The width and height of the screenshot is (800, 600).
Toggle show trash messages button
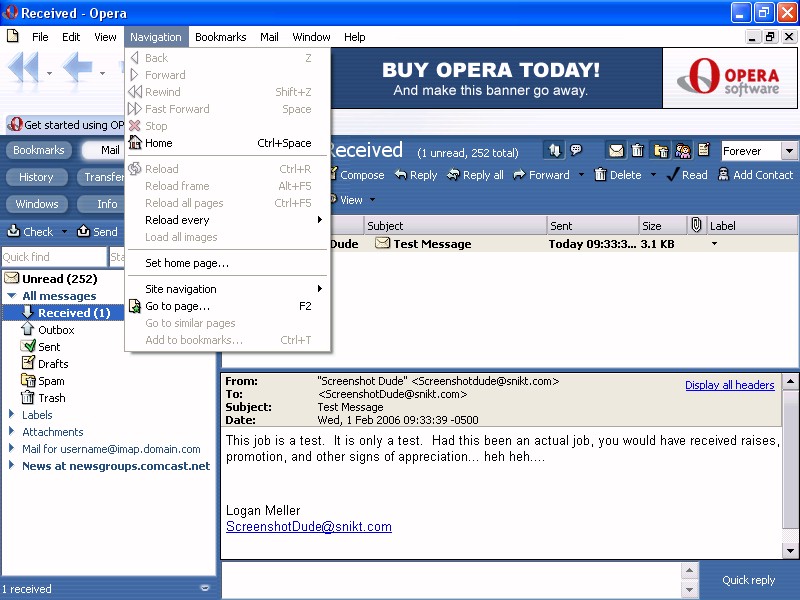tap(638, 151)
